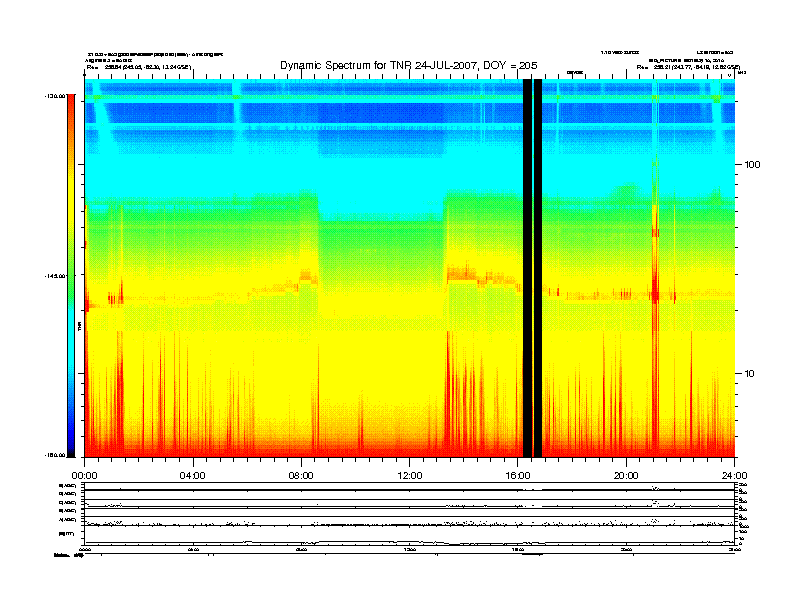Select the 20:00 time axis label
792x612 pixels.
626,476
